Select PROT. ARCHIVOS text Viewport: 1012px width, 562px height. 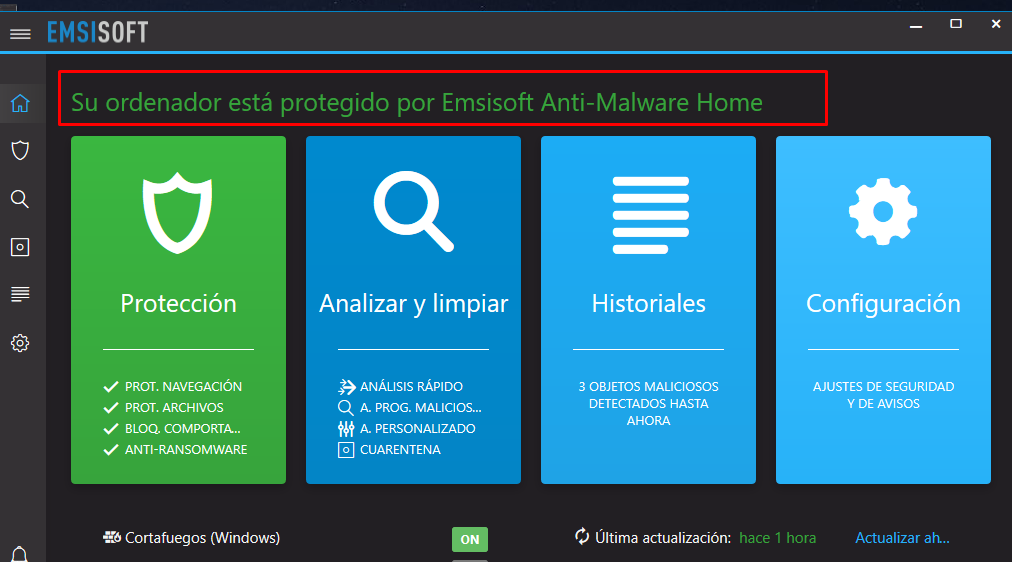(174, 408)
